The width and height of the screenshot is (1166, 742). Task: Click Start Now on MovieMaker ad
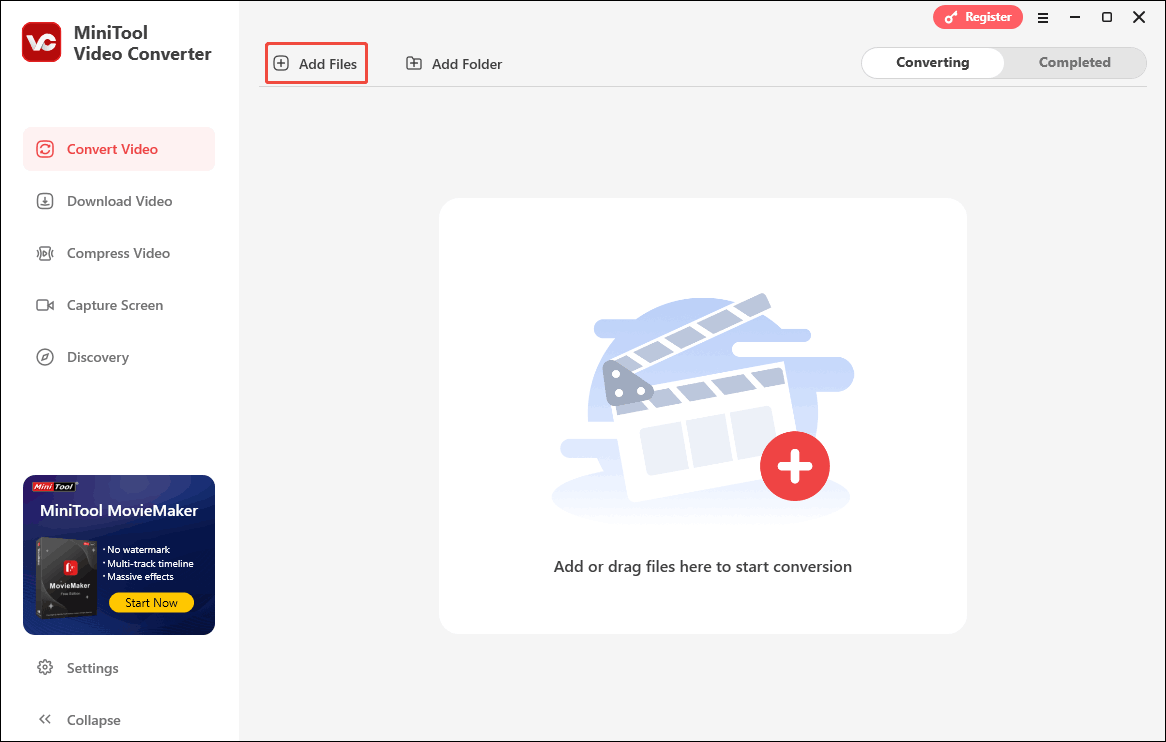pos(151,602)
